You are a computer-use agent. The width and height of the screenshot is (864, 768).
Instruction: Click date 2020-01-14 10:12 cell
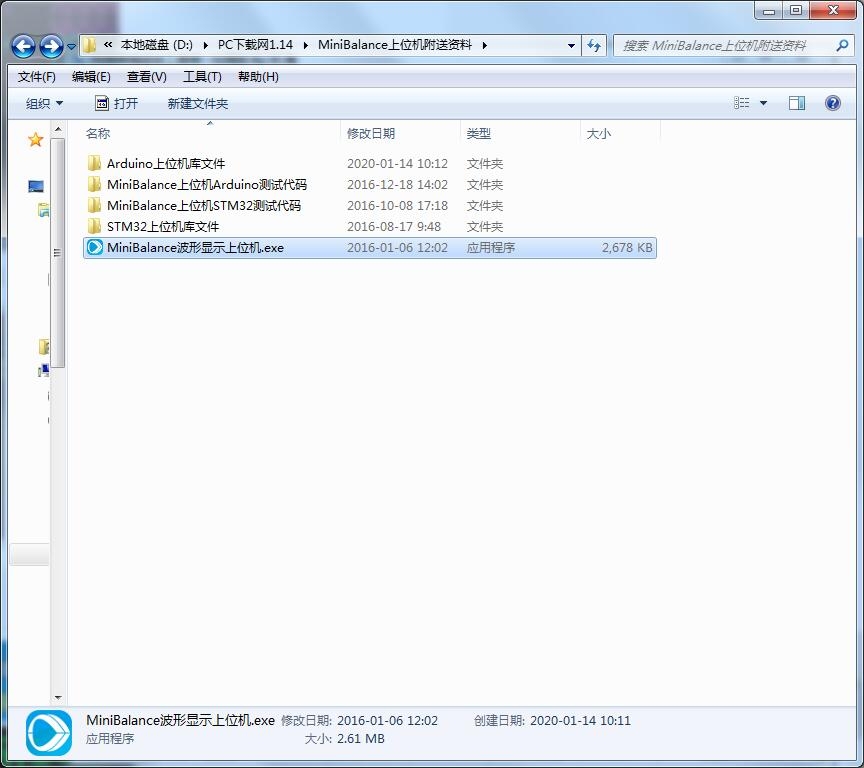click(397, 164)
